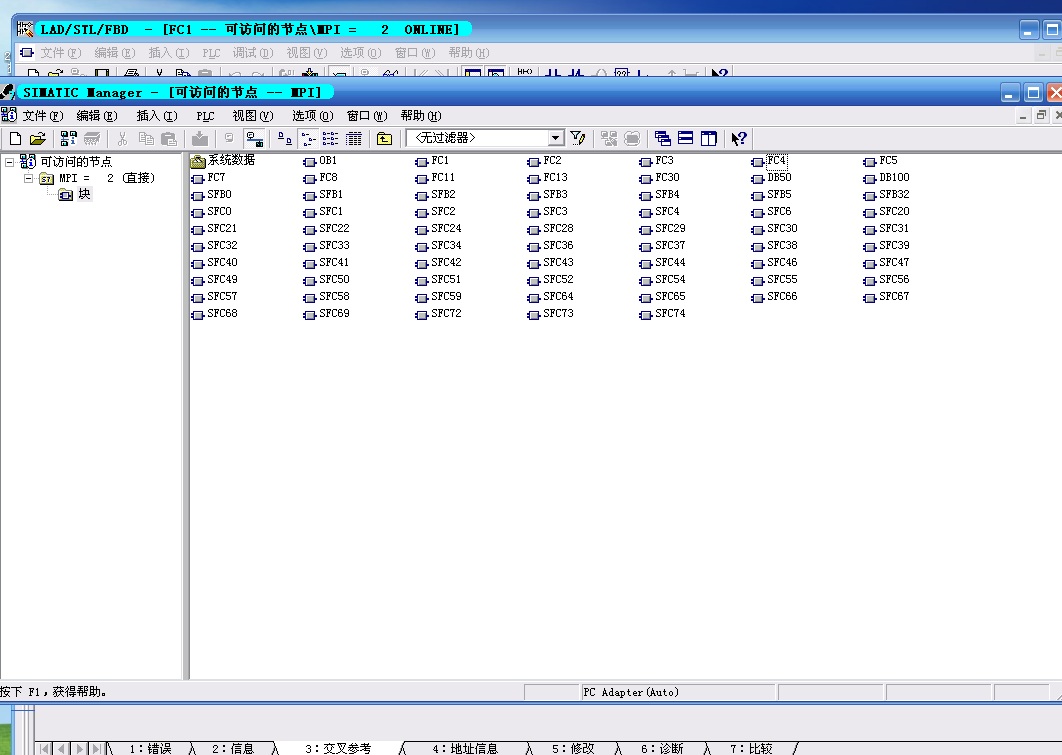The width and height of the screenshot is (1062, 755).
Task: Click the Copy toolbar icon
Action: [146, 139]
